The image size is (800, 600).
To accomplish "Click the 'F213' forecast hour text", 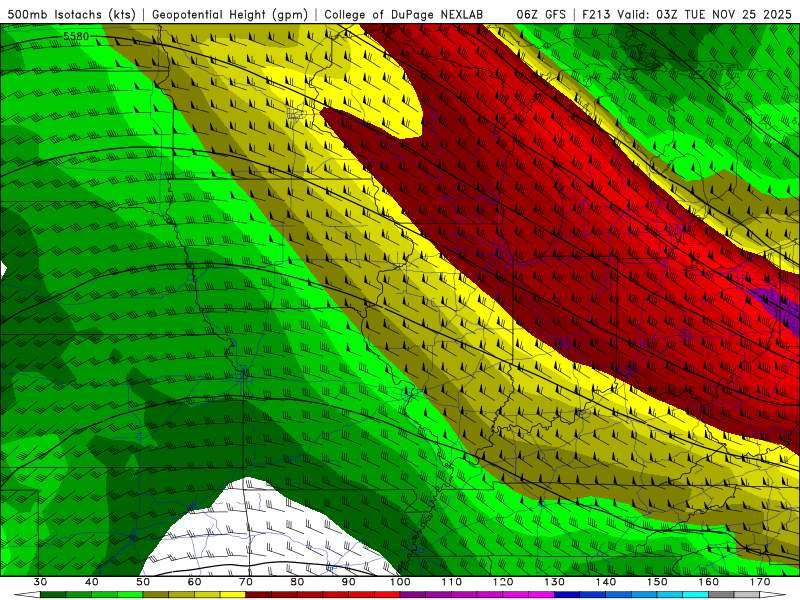I will (x=596, y=14).
